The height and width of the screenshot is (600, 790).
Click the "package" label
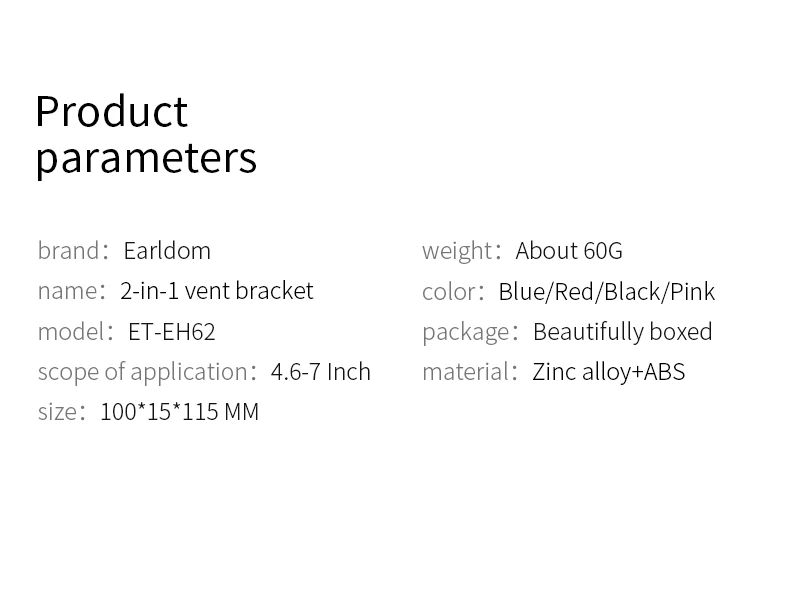[x=466, y=331]
